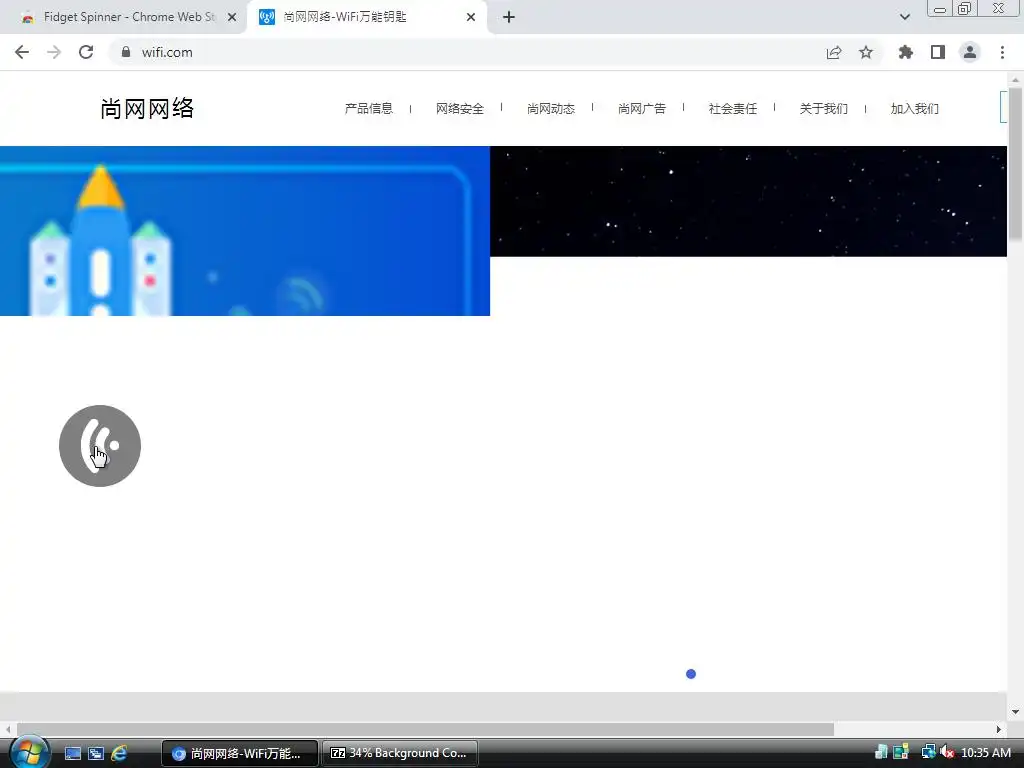Image resolution: width=1024 pixels, height=768 pixels.
Task: Open a new browser tab
Action: pyautogui.click(x=509, y=17)
